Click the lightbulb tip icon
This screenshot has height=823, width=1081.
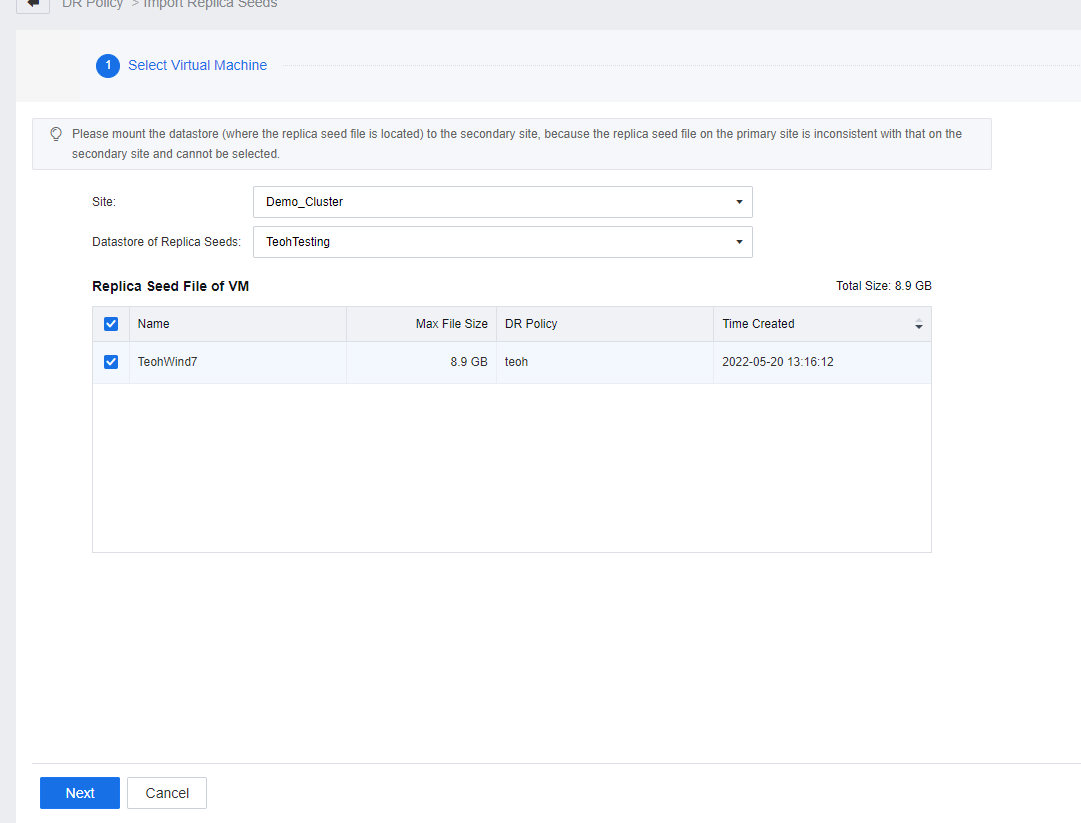point(56,134)
